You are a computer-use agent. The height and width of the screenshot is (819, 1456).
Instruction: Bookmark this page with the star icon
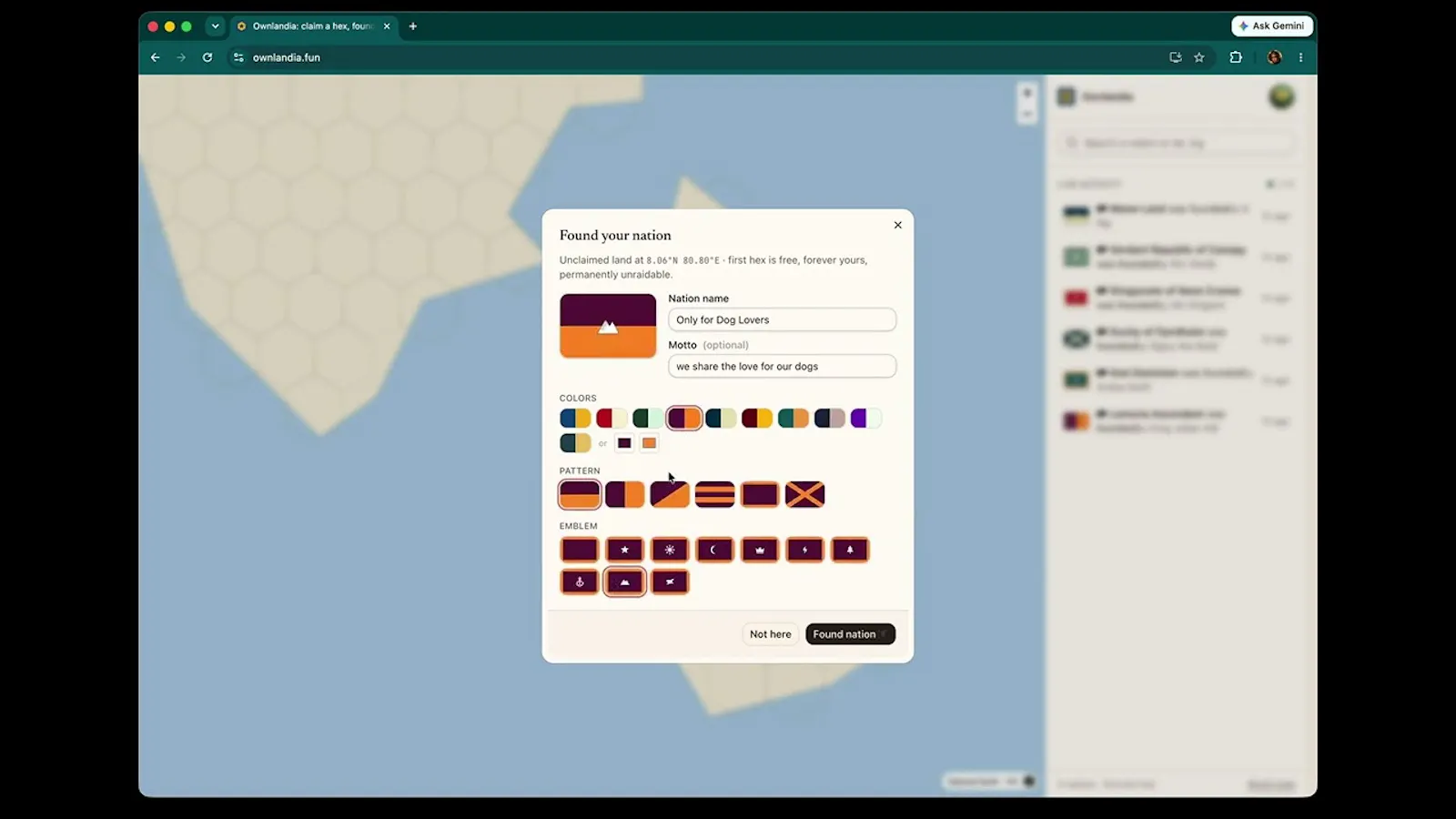[x=1199, y=57]
